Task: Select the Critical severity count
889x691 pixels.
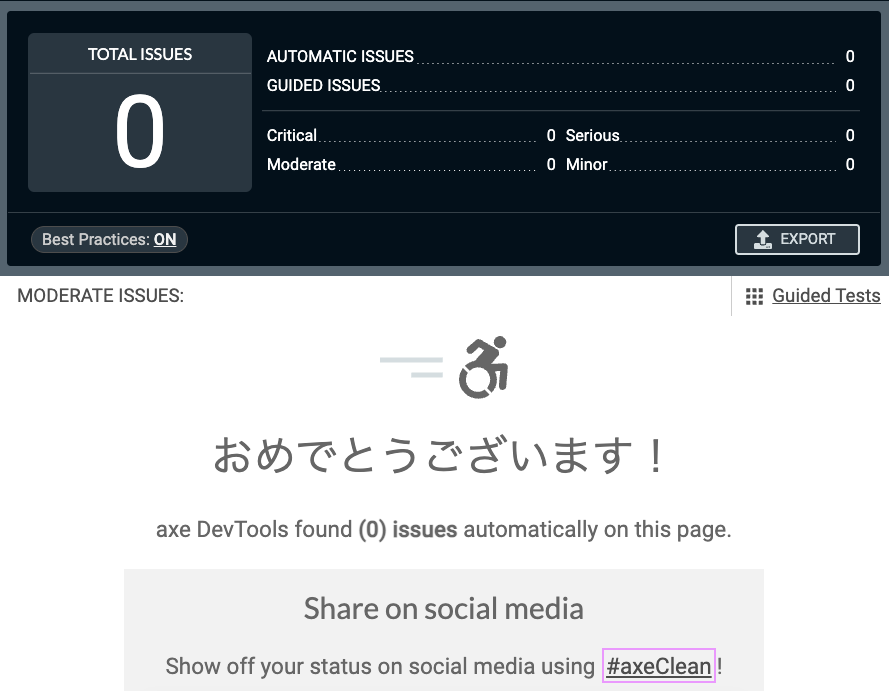Action: [x=549, y=135]
